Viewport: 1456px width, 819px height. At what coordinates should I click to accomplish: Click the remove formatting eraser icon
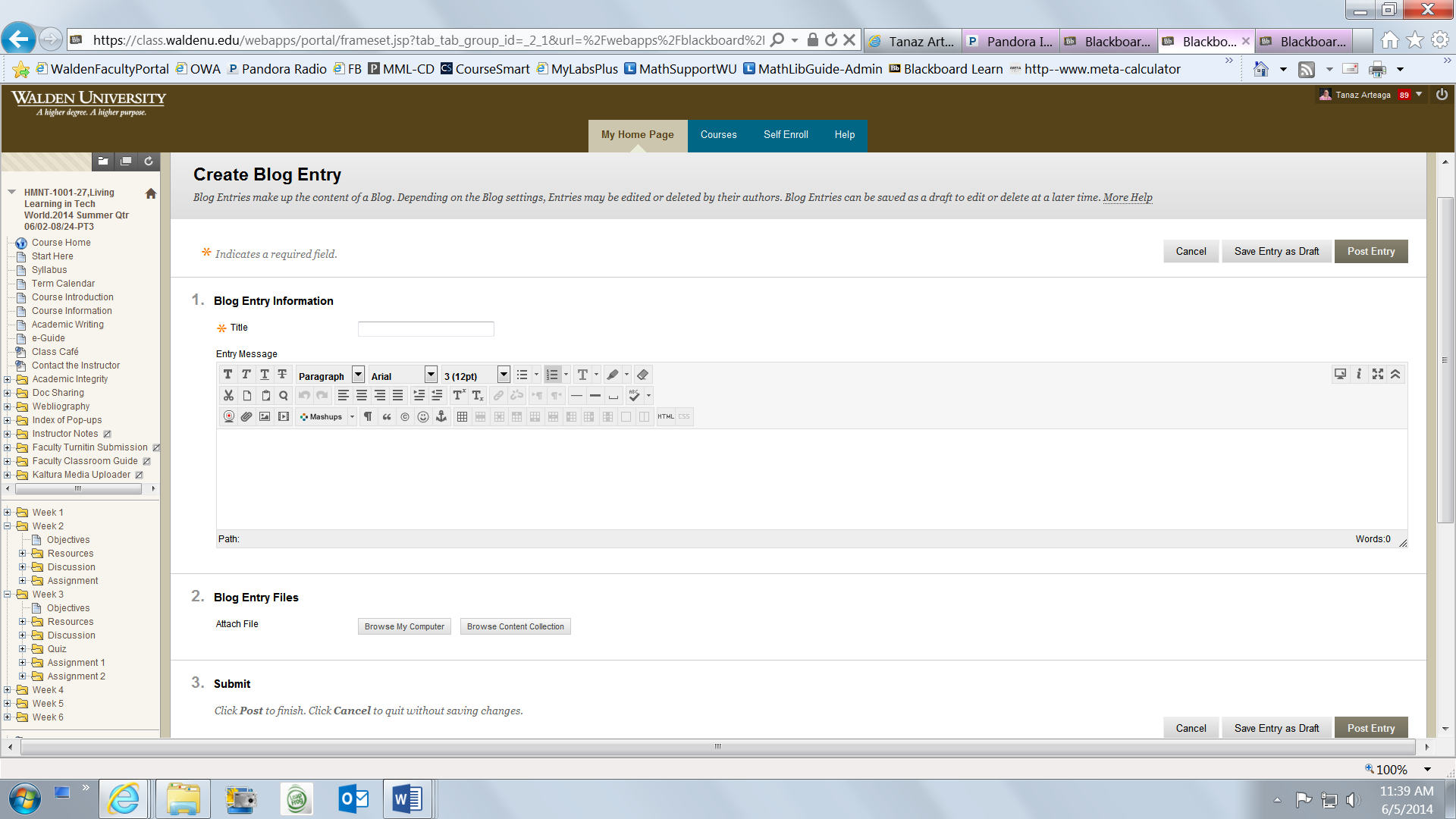click(642, 375)
